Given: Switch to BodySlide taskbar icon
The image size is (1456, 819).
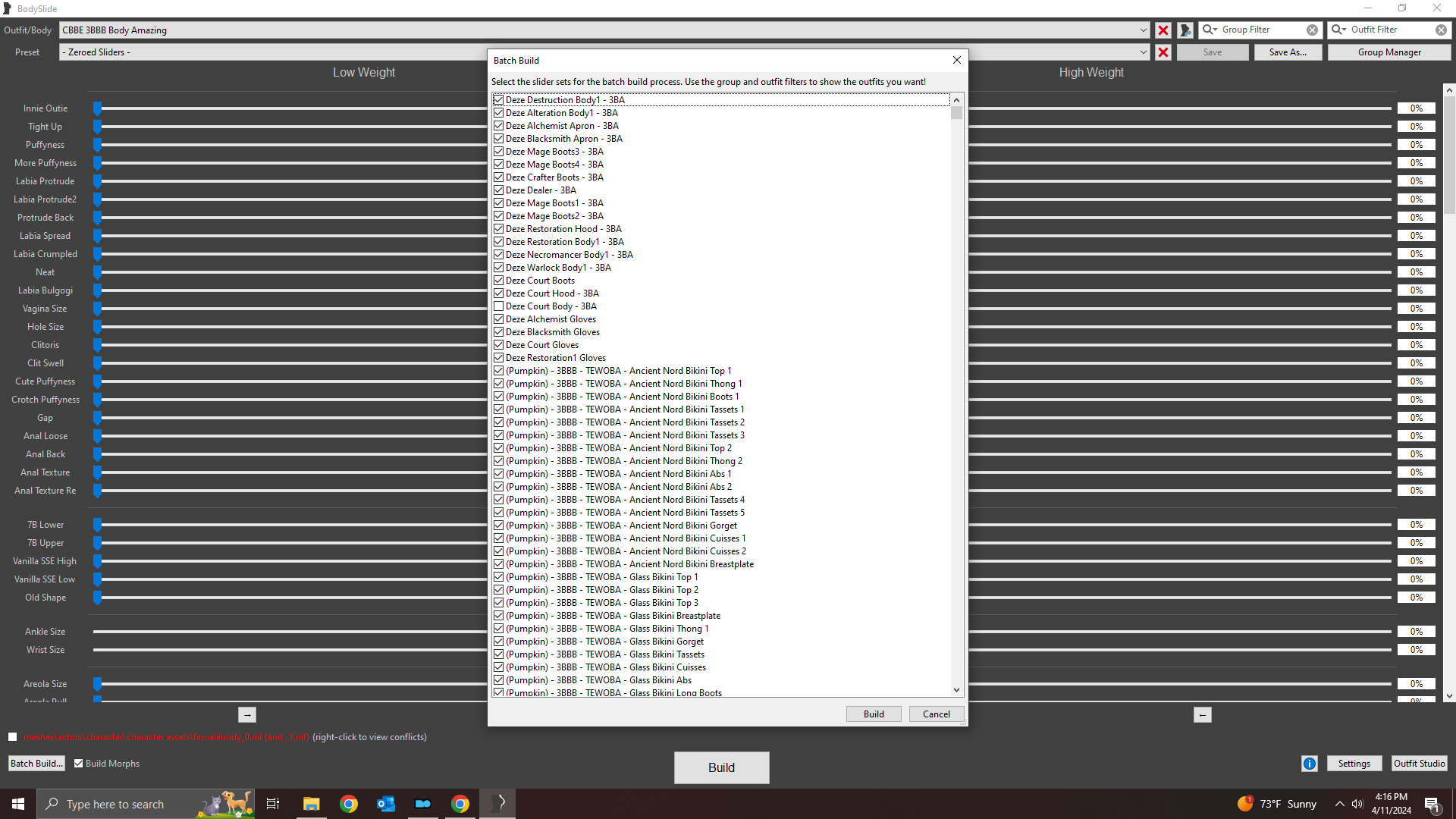Looking at the screenshot, I should coord(497,804).
